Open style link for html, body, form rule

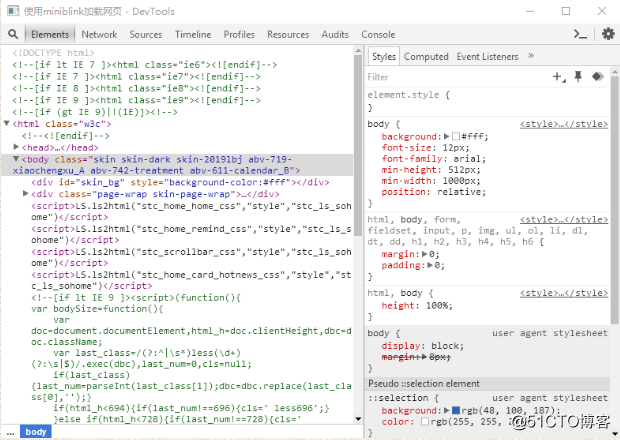pyautogui.click(x=564, y=219)
